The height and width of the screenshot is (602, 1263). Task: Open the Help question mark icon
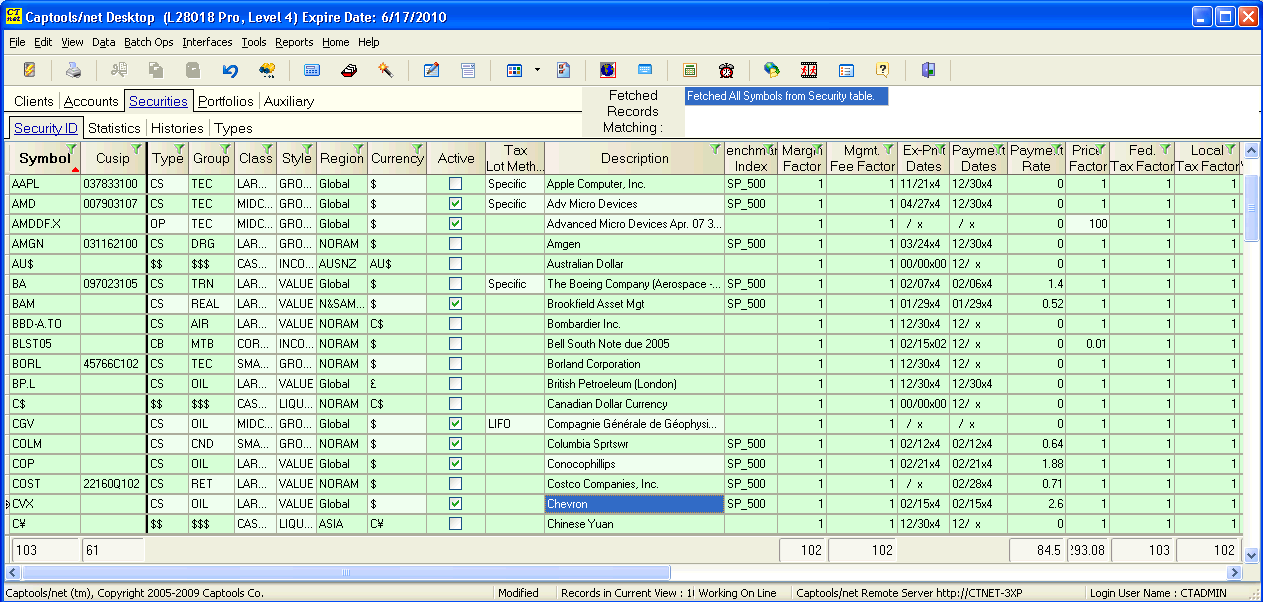882,70
